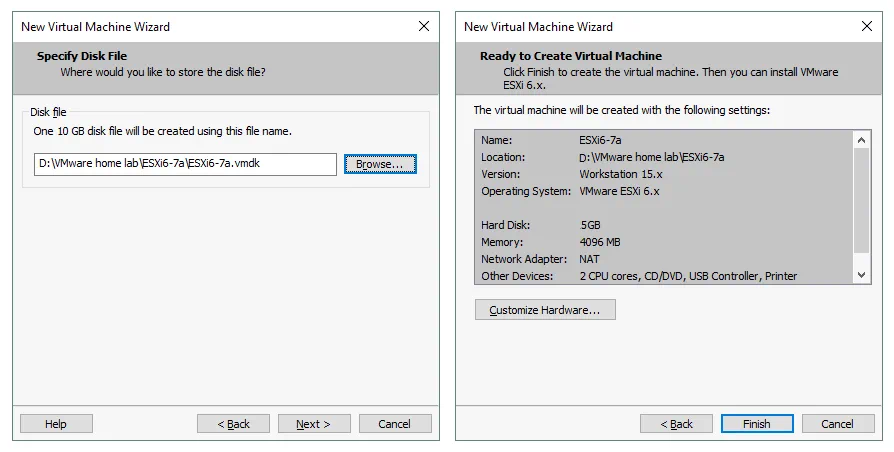Screen dimensions: 894x452
Task: Select the Network Adapter value NAT
Action: coord(590,259)
